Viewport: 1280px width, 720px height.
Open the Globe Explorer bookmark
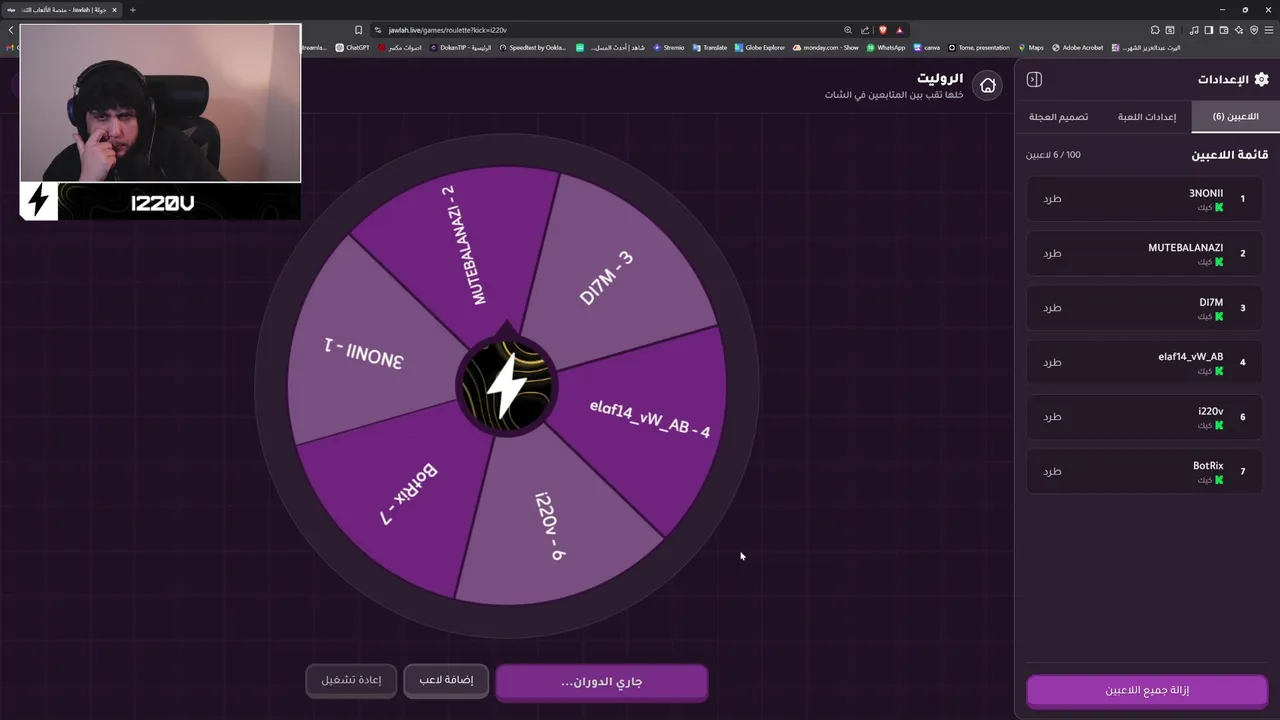[x=760, y=47]
